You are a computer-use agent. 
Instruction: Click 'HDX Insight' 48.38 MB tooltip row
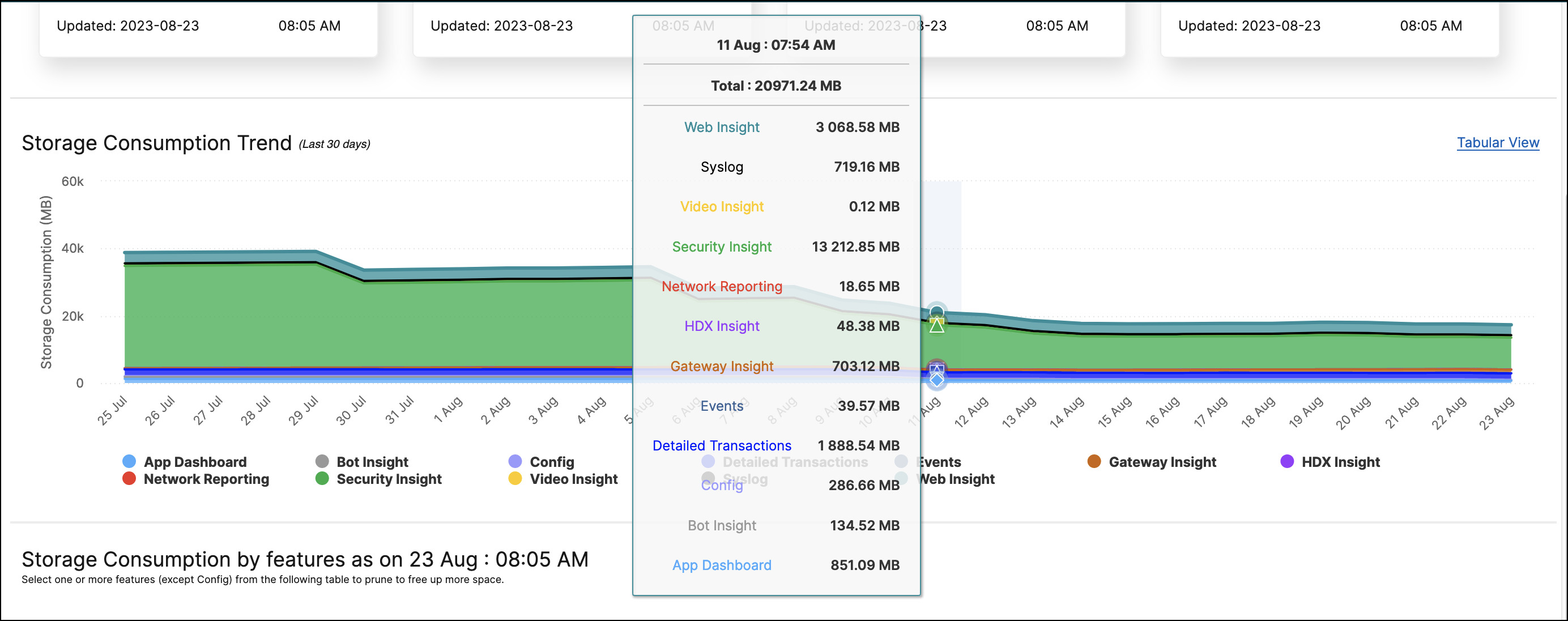pyautogui.click(x=776, y=326)
